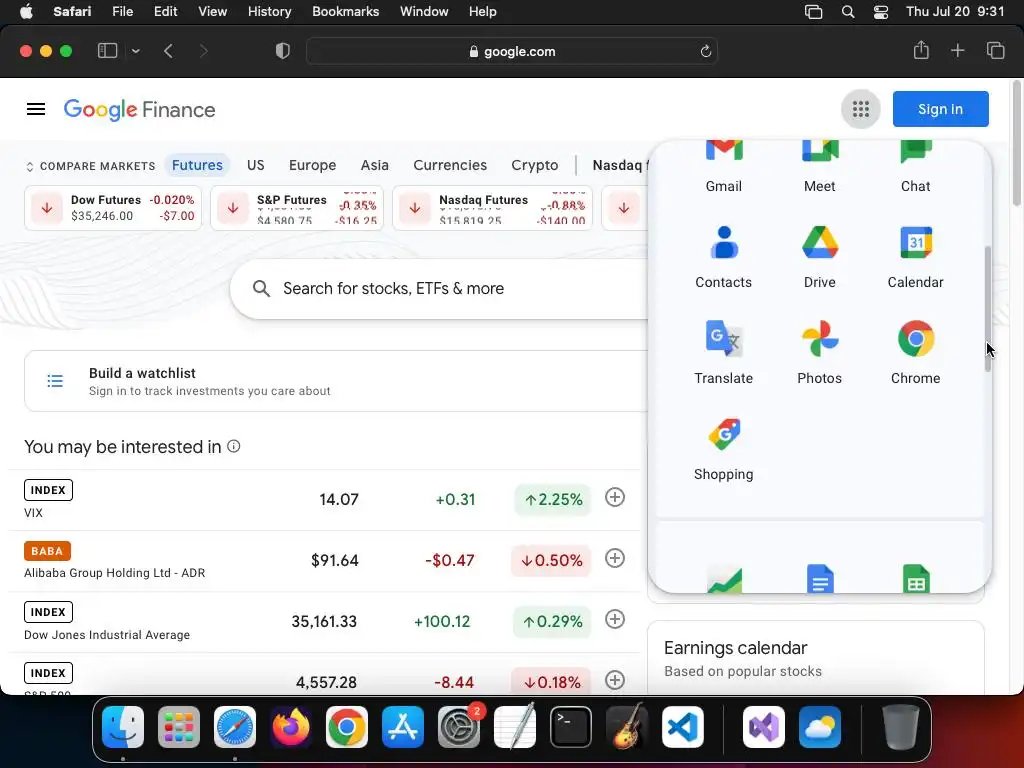Add Dow Jones Industrial Average plus icon
The height and width of the screenshot is (768, 1024).
click(615, 619)
